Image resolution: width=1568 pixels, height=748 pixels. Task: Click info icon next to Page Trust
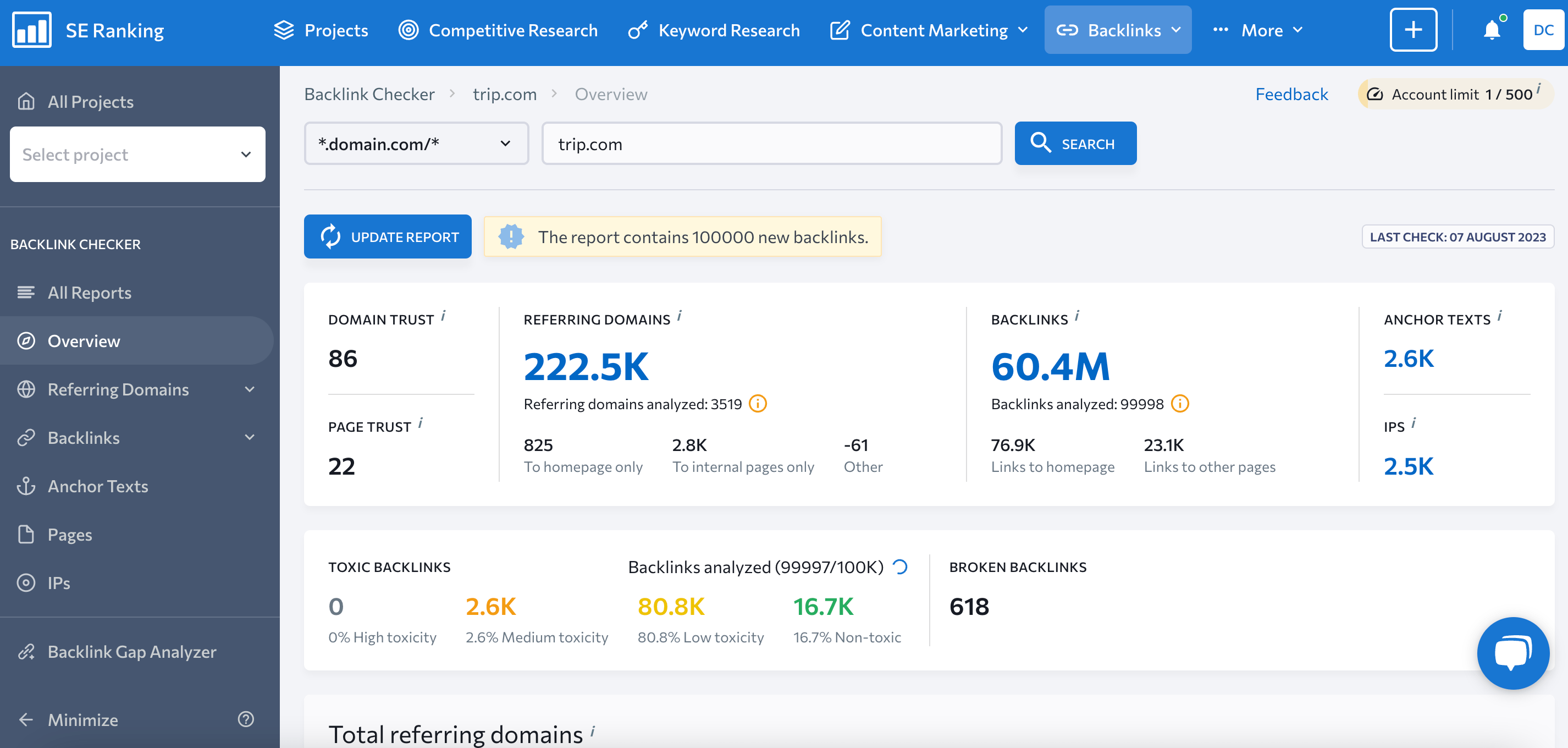coord(421,423)
